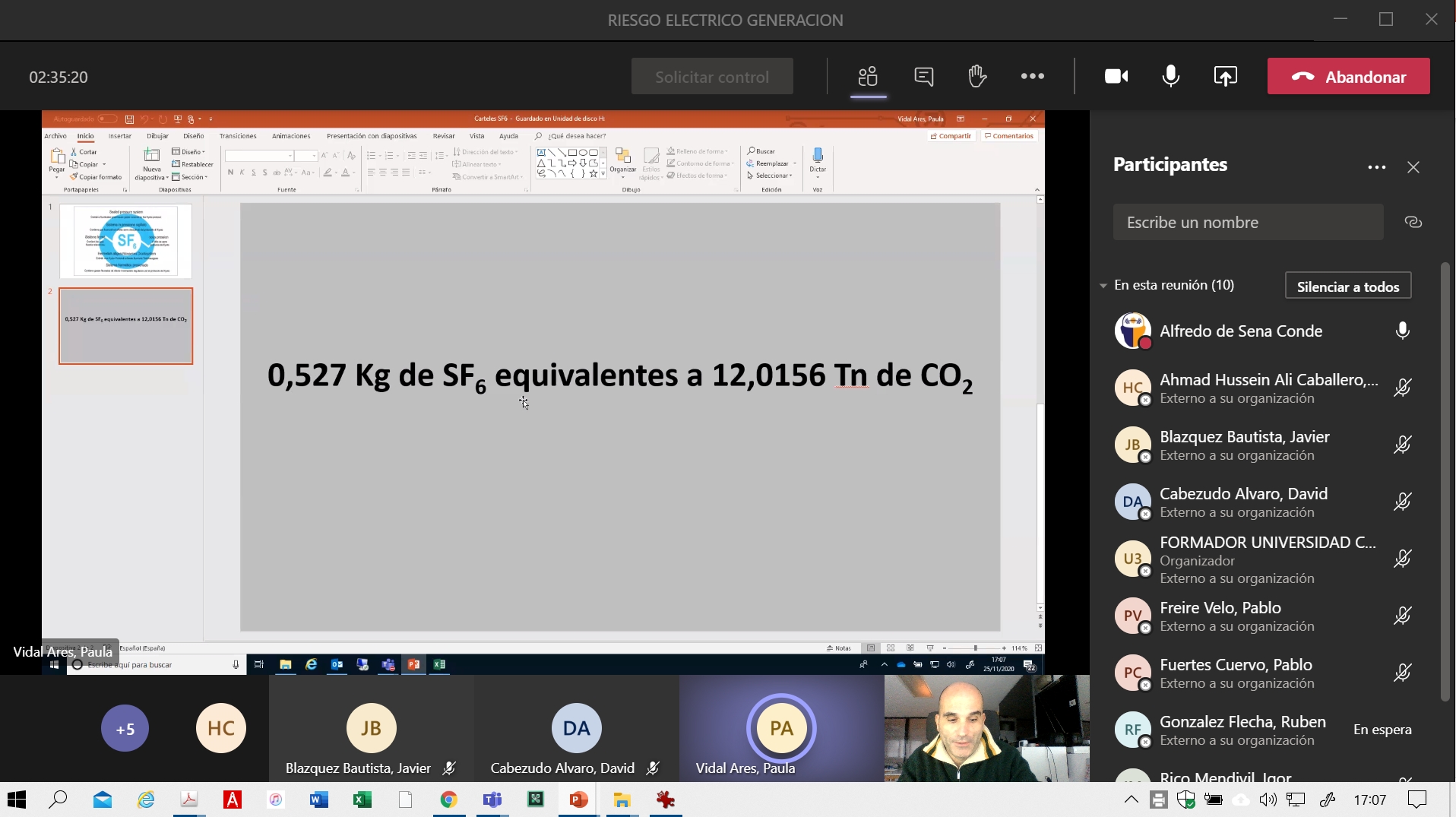Toggle Autoguardado switch in shared PowerPoint
The image size is (1456, 817).
(x=107, y=119)
